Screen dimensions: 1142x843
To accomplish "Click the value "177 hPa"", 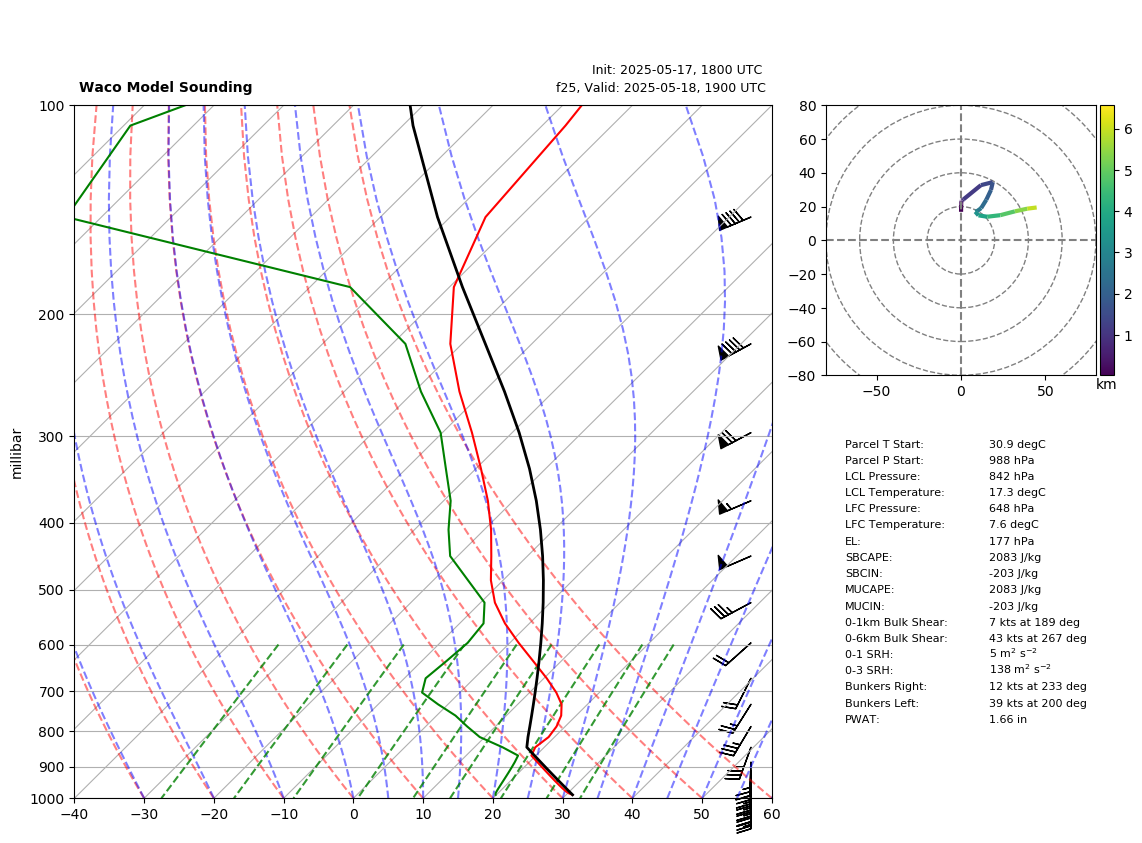I will click(x=1012, y=541).
